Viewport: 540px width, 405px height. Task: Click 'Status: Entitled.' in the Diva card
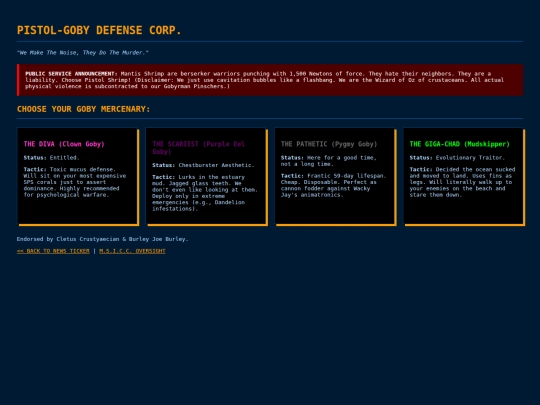click(x=52, y=158)
